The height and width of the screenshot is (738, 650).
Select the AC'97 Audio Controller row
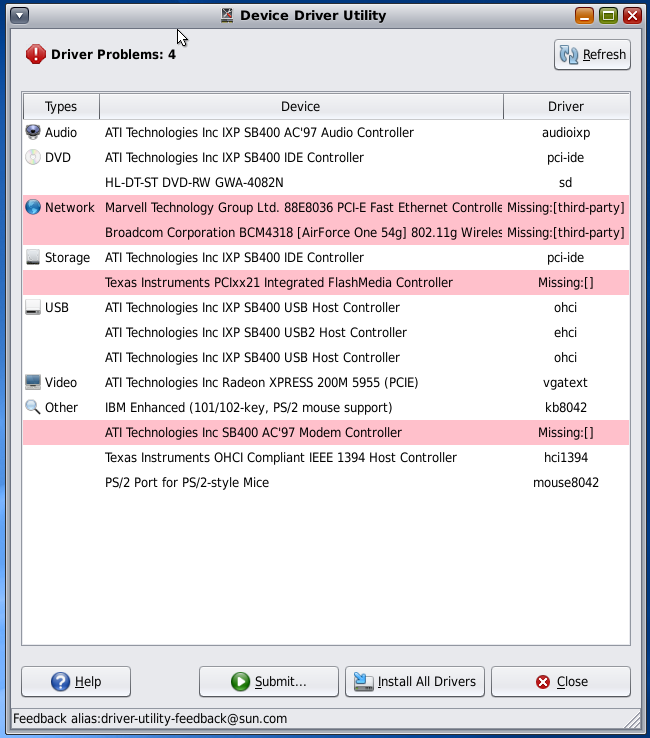[x=326, y=132]
